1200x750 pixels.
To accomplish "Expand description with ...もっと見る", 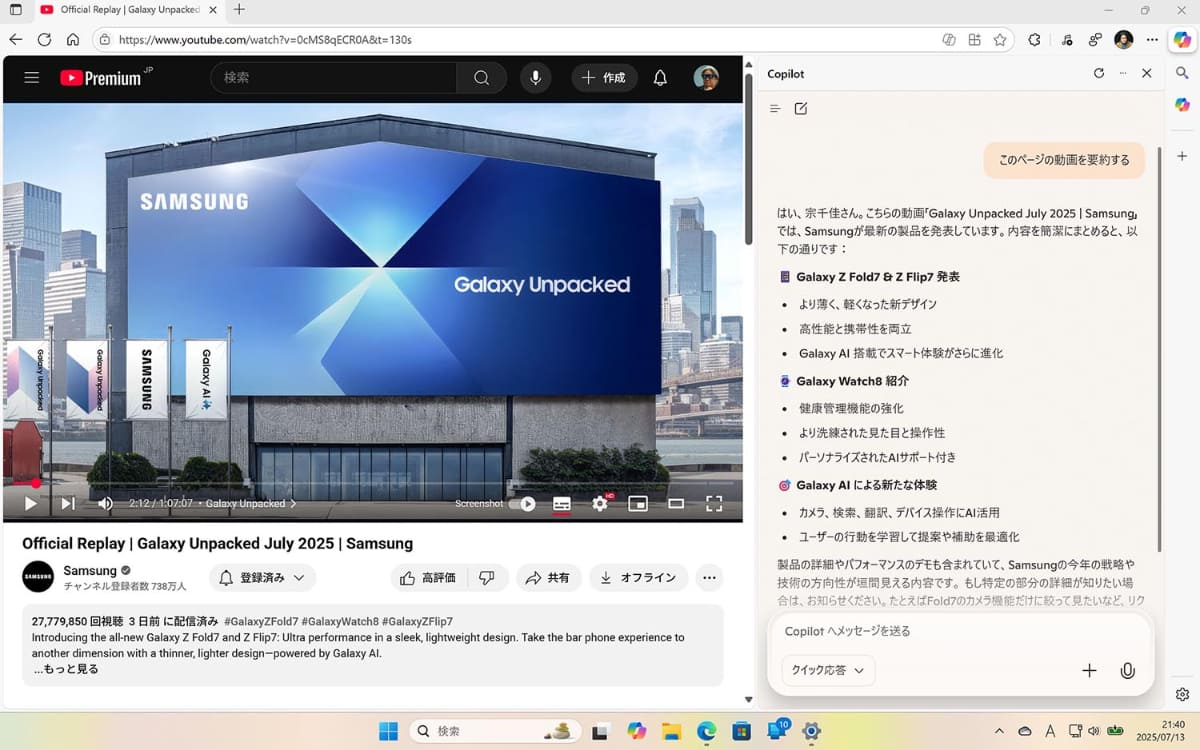I will (x=66, y=669).
